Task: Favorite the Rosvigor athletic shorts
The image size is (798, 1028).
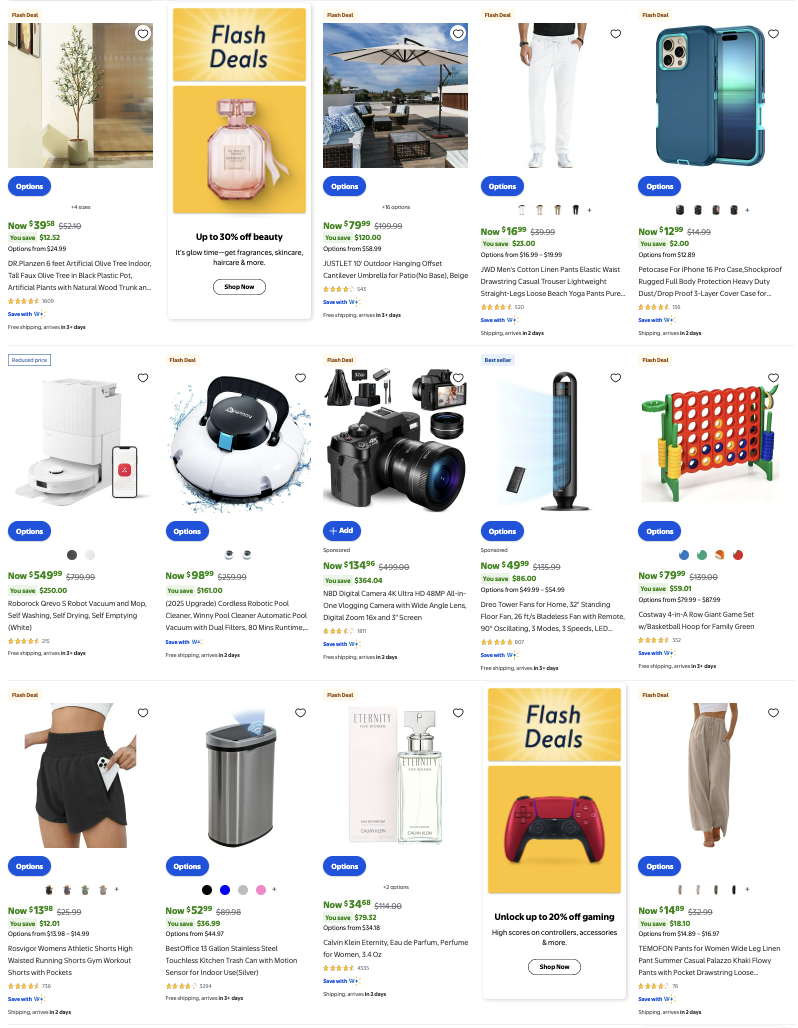Action: tap(143, 713)
